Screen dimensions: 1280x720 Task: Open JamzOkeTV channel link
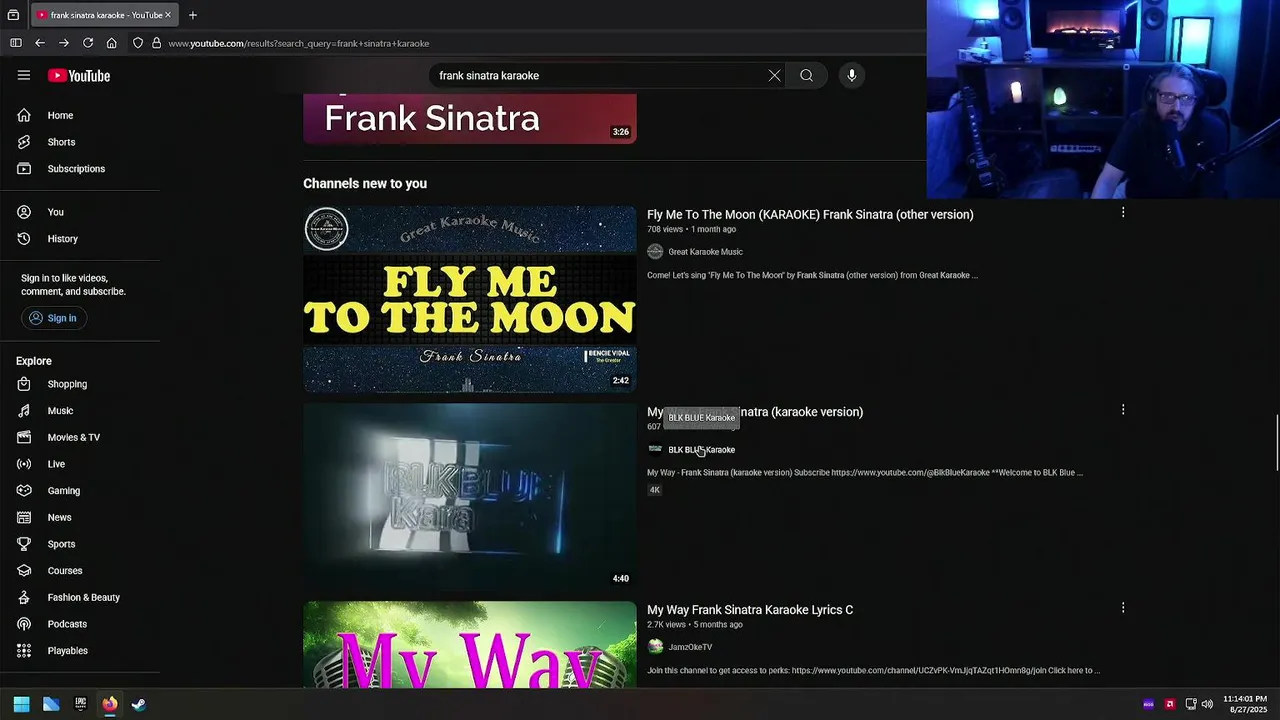click(x=690, y=647)
